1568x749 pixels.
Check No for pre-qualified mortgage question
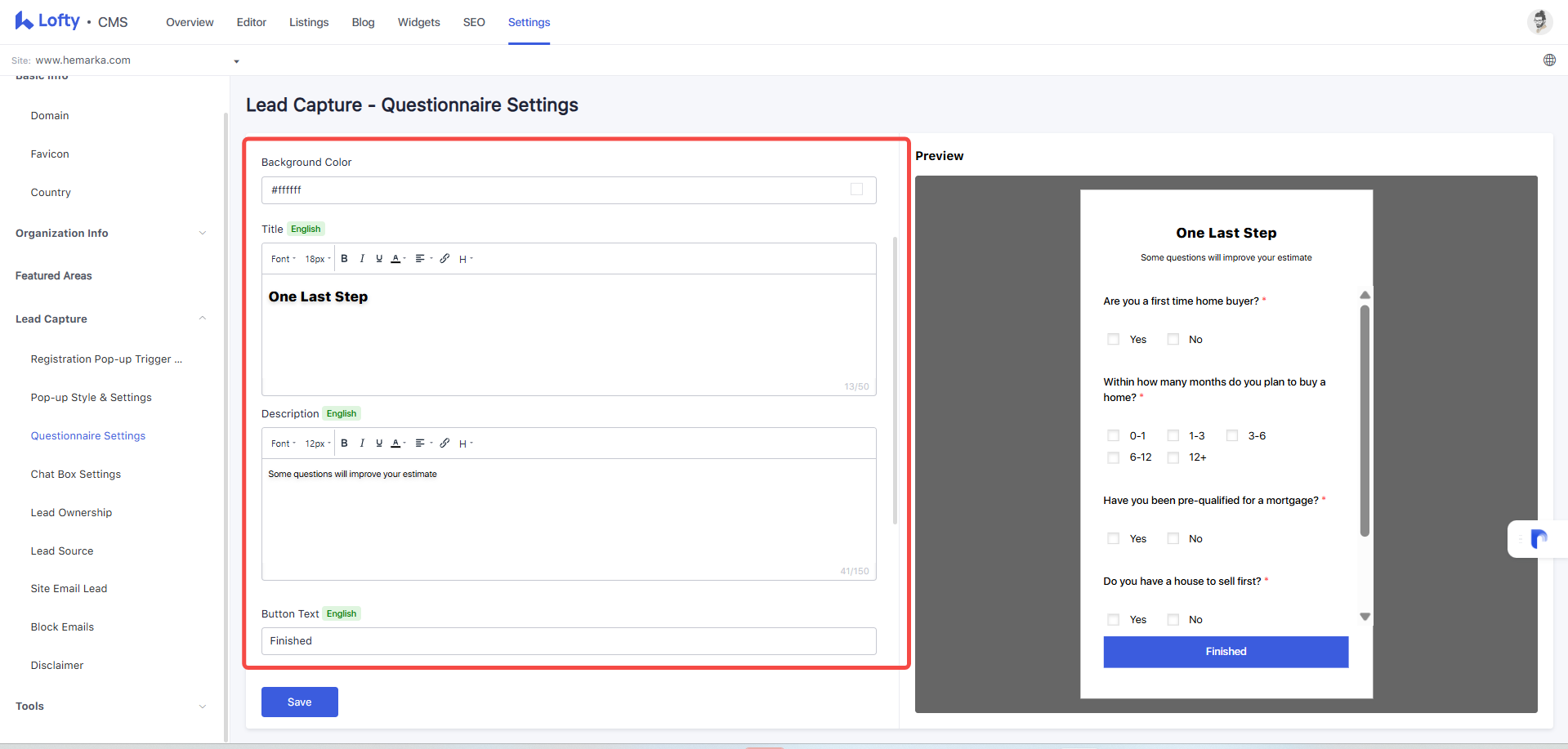[1173, 538]
